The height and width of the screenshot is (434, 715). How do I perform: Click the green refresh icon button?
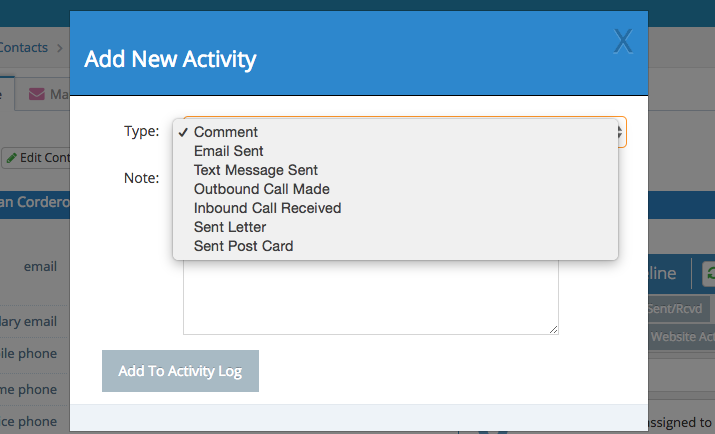pos(708,274)
